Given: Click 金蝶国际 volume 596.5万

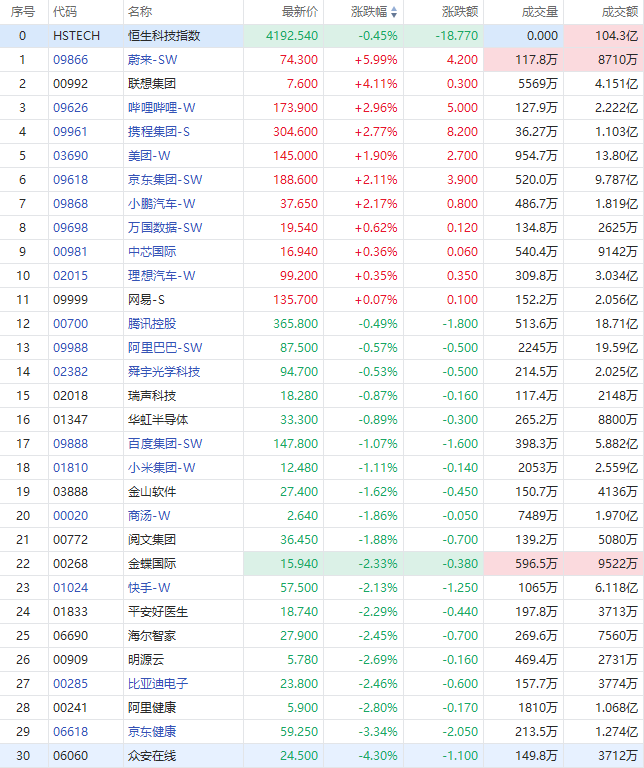Looking at the screenshot, I should (x=536, y=564).
